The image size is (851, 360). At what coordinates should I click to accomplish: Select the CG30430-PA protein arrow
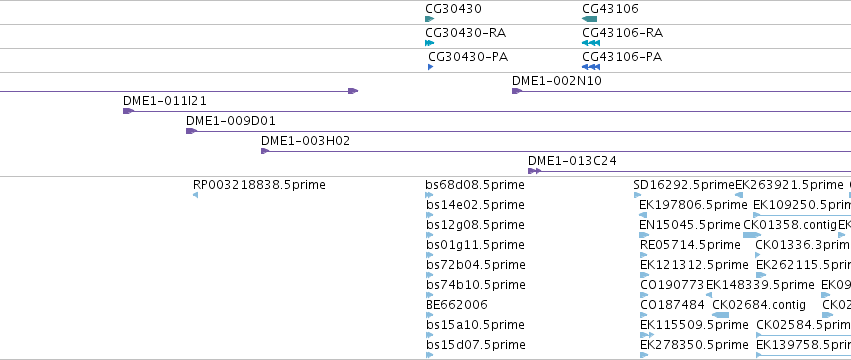pyautogui.click(x=431, y=67)
